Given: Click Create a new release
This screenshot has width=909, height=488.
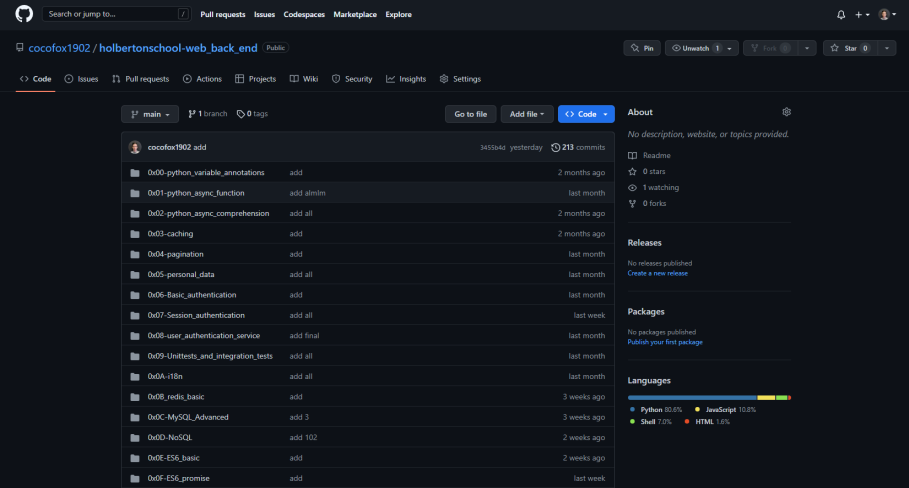Looking at the screenshot, I should (x=657, y=273).
